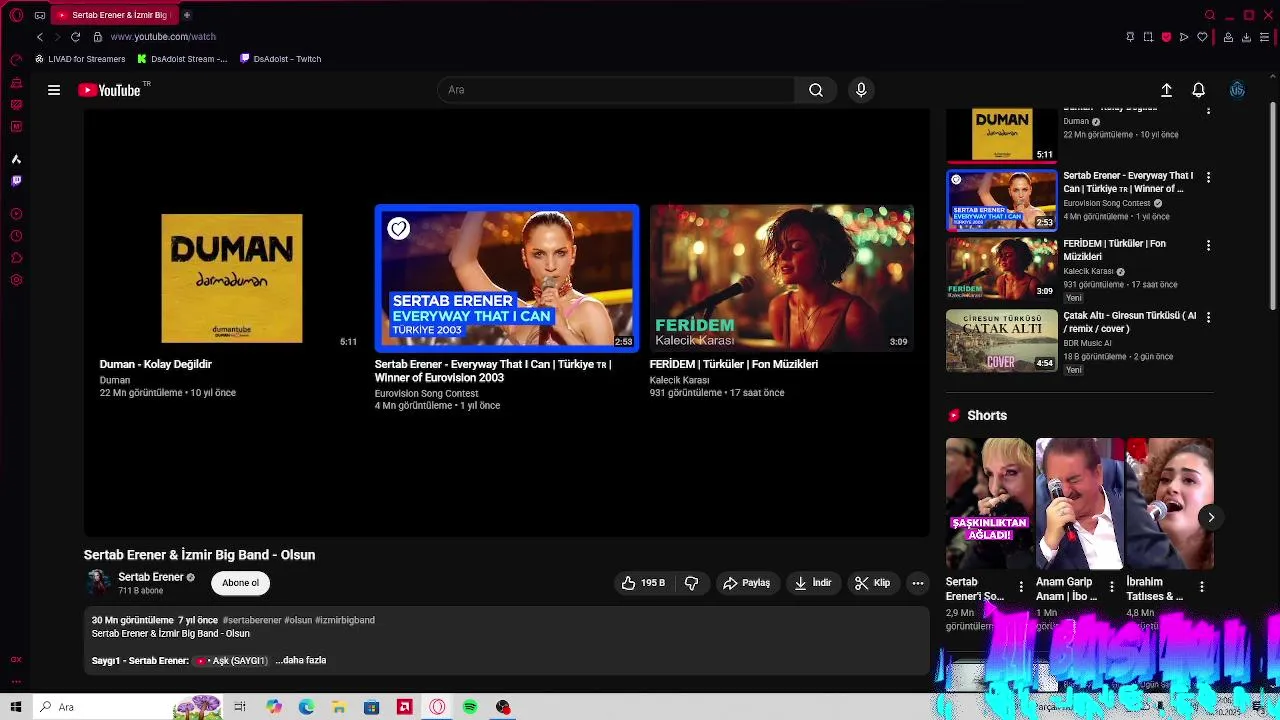This screenshot has height=720, width=1280.
Task: Open the Opera send/flow arrow icon
Action: pos(1184,37)
